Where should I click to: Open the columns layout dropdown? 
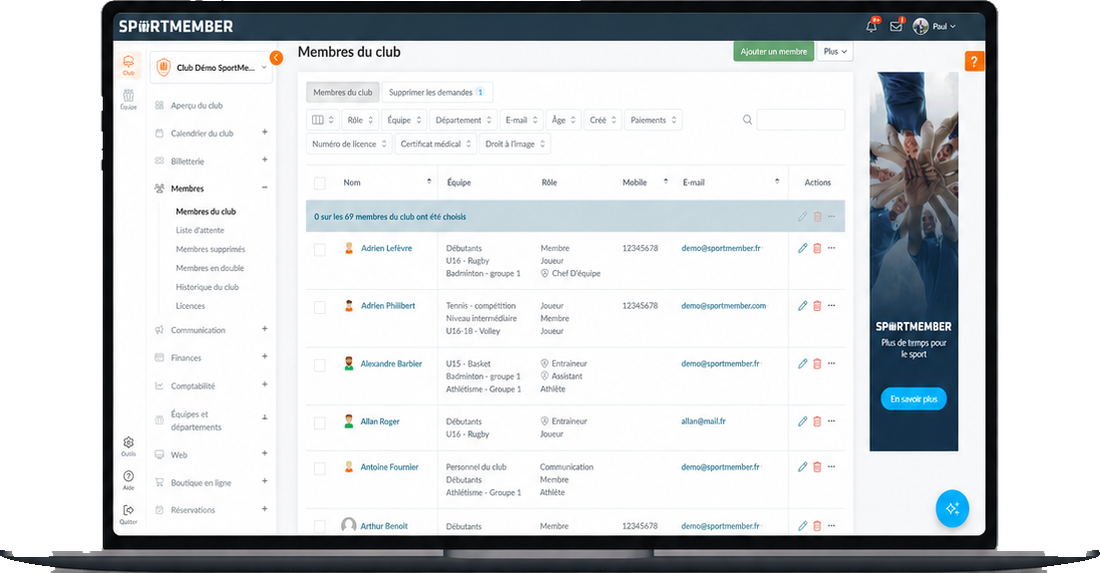(323, 120)
